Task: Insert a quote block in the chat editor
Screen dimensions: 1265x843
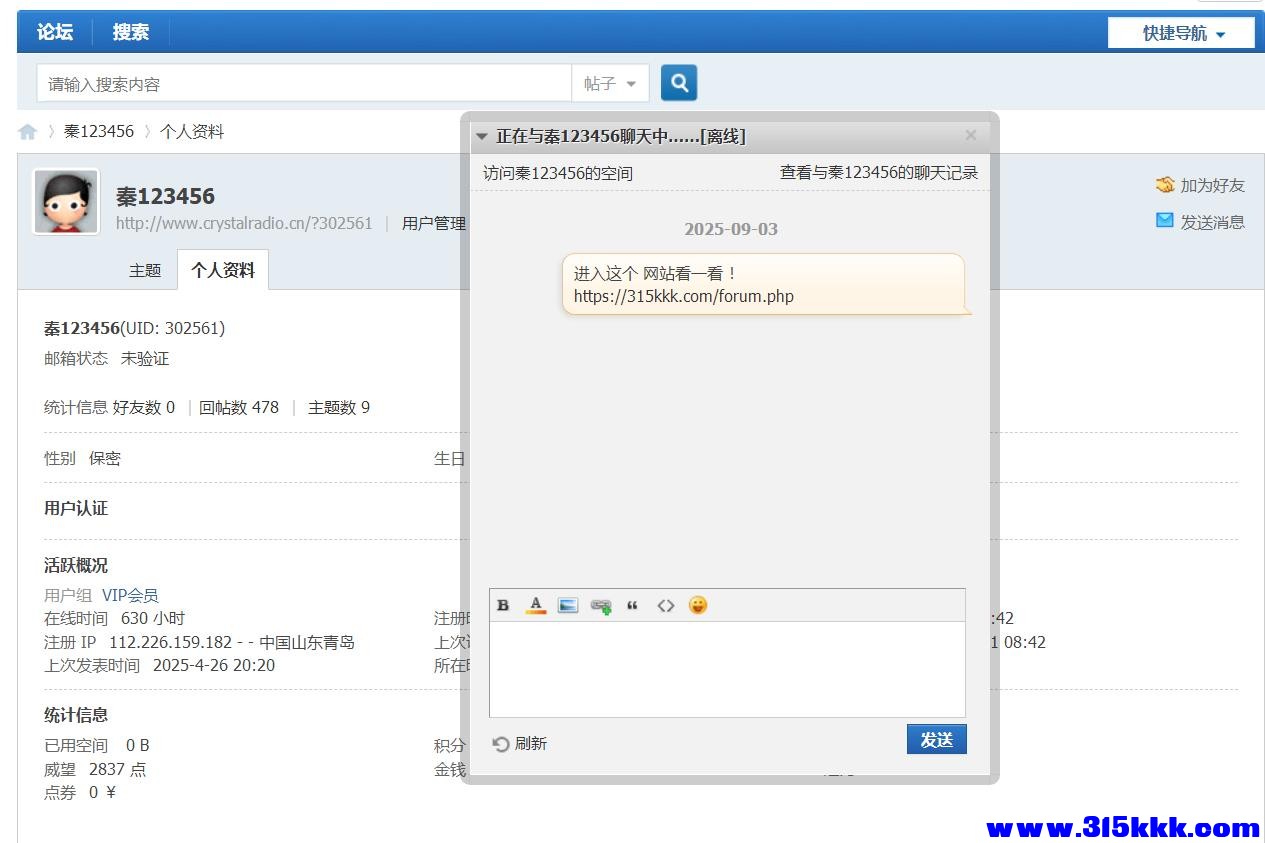Action: (x=632, y=604)
